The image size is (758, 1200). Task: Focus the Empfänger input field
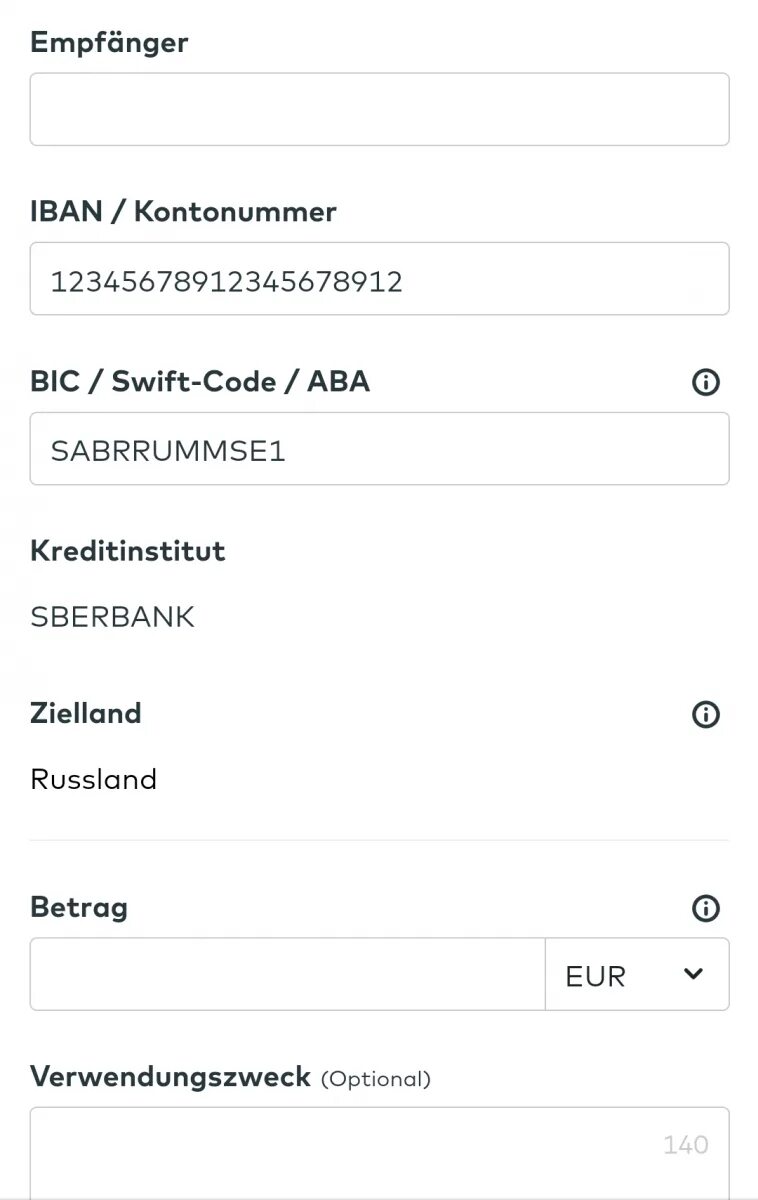379,109
